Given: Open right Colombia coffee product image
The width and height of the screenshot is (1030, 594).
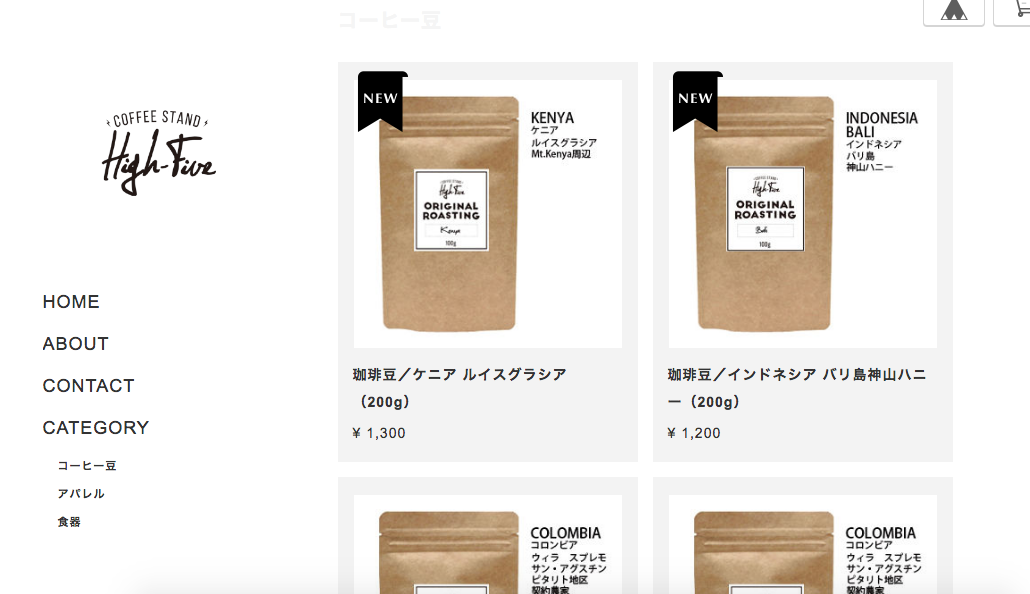Looking at the screenshot, I should [803, 545].
